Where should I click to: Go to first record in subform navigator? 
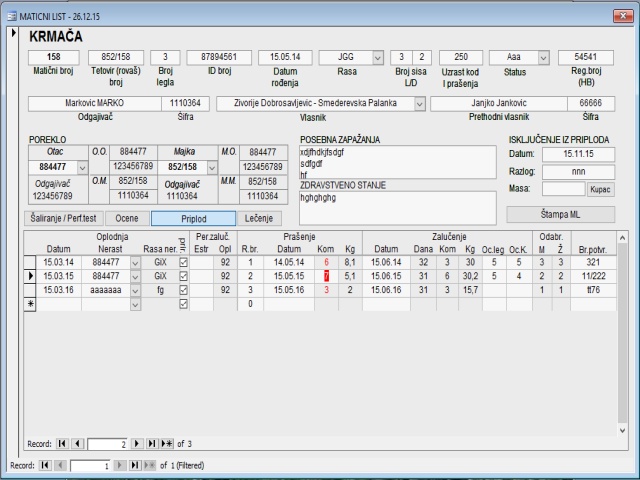(63, 441)
